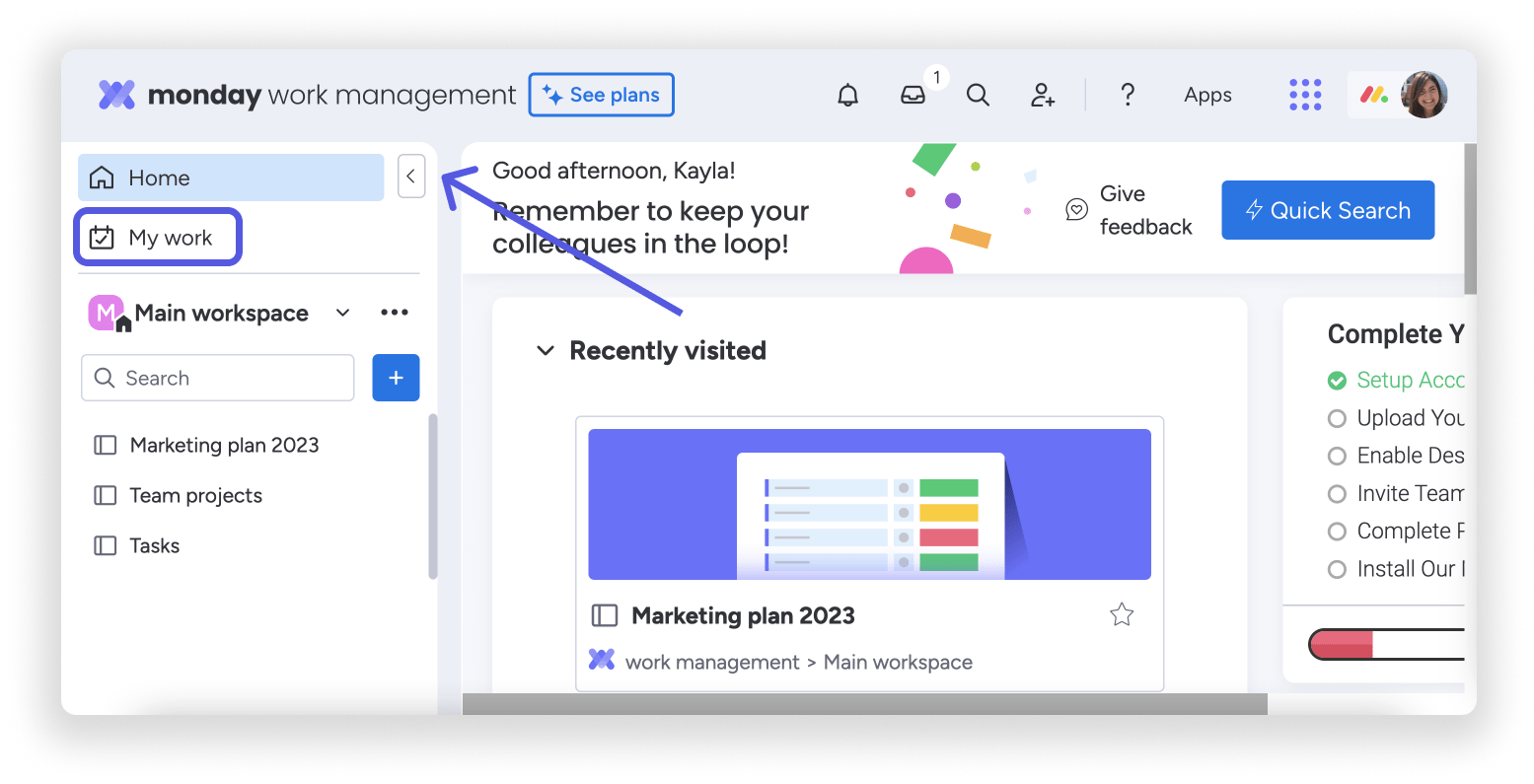Add new item with blue plus button
Screen dimensions: 1534x784
tap(396, 378)
